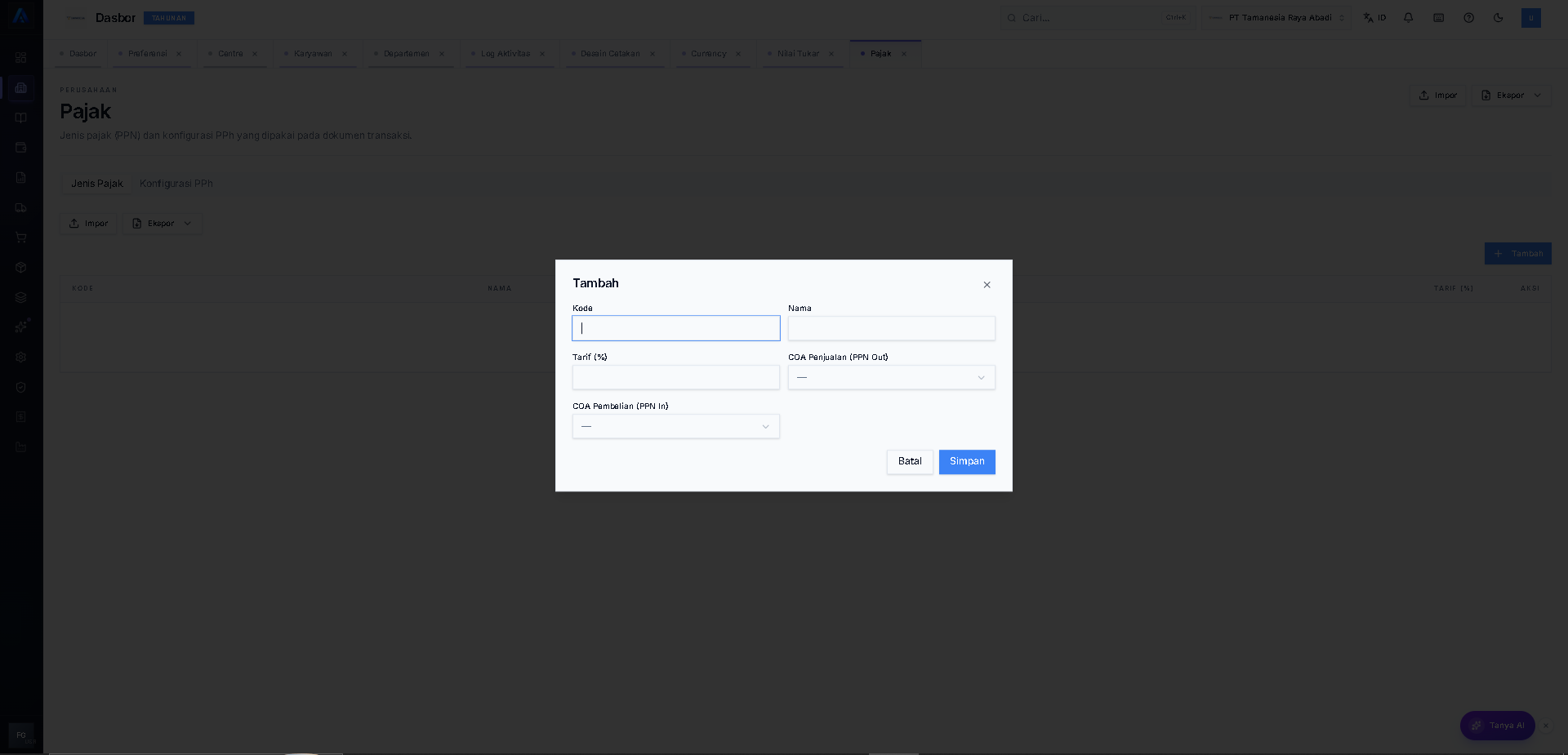This screenshot has width=1568, height=755.
Task: Open the box package icon in sidebar
Action: tap(21, 267)
